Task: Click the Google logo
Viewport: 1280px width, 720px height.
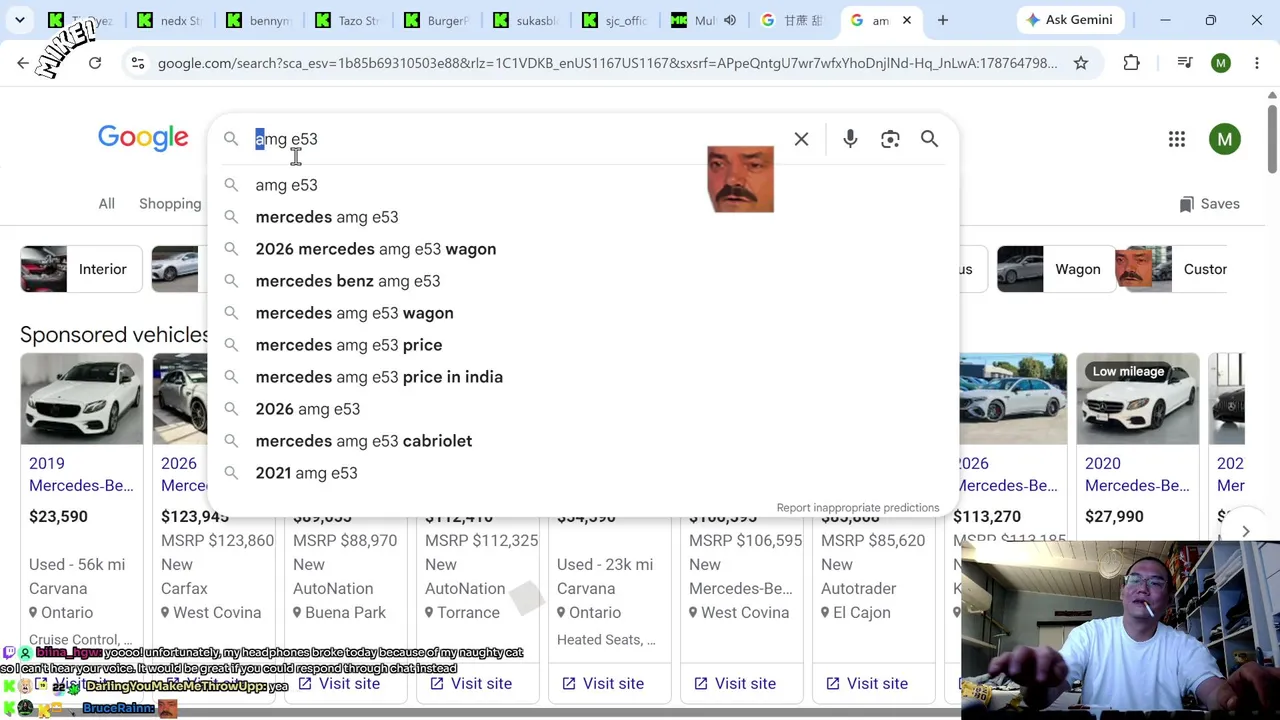Action: tap(143, 138)
